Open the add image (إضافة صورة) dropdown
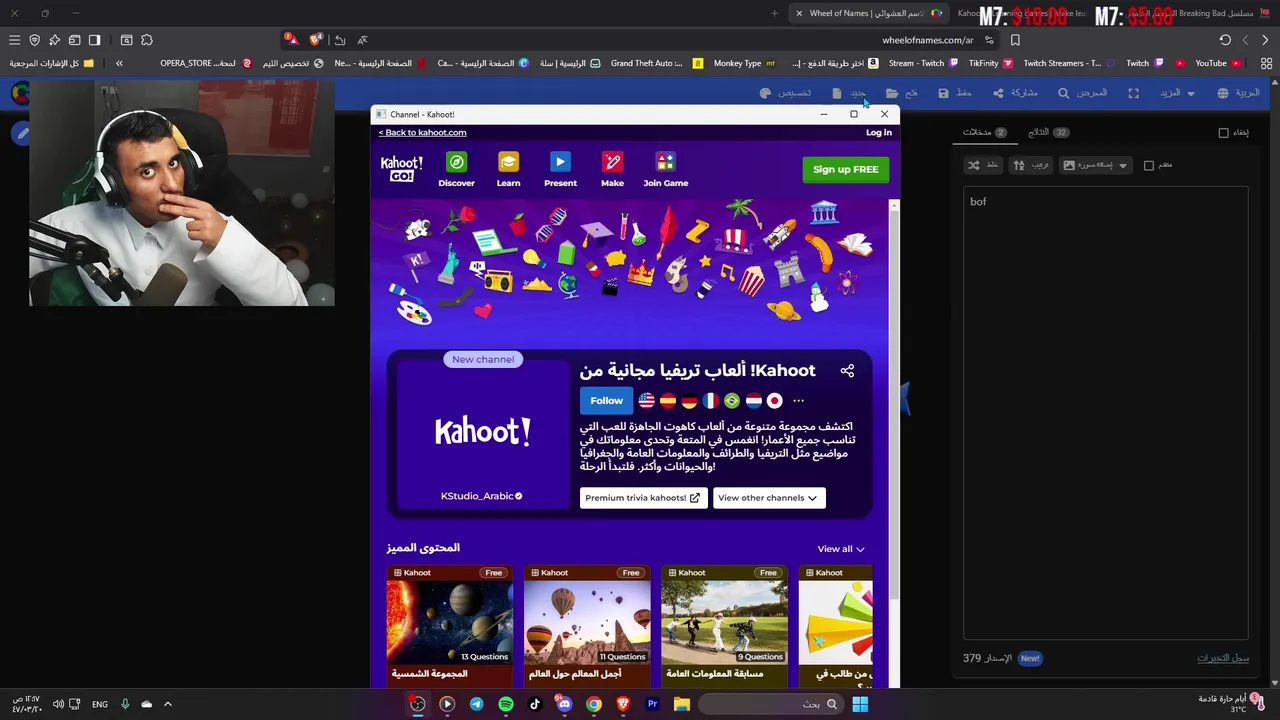Viewport: 1280px width, 720px height. pyautogui.click(x=1095, y=165)
